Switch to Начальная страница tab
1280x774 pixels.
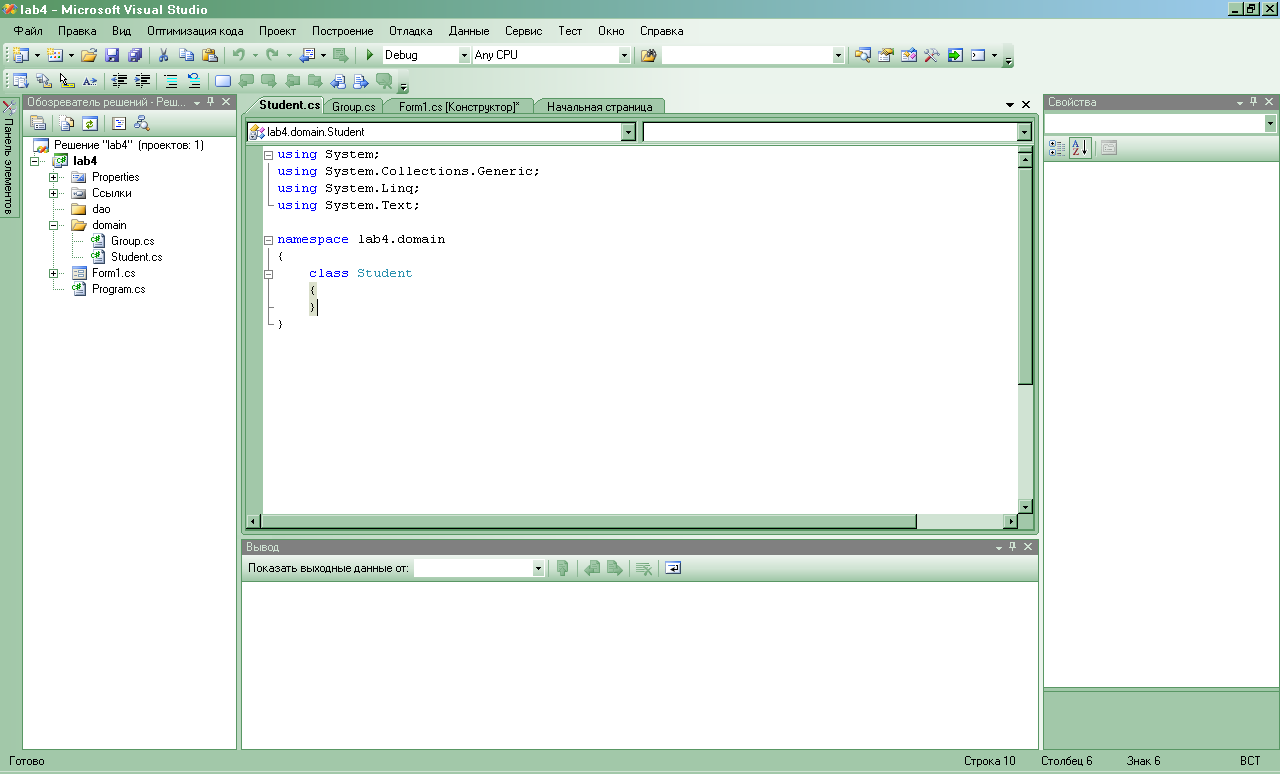click(x=599, y=106)
